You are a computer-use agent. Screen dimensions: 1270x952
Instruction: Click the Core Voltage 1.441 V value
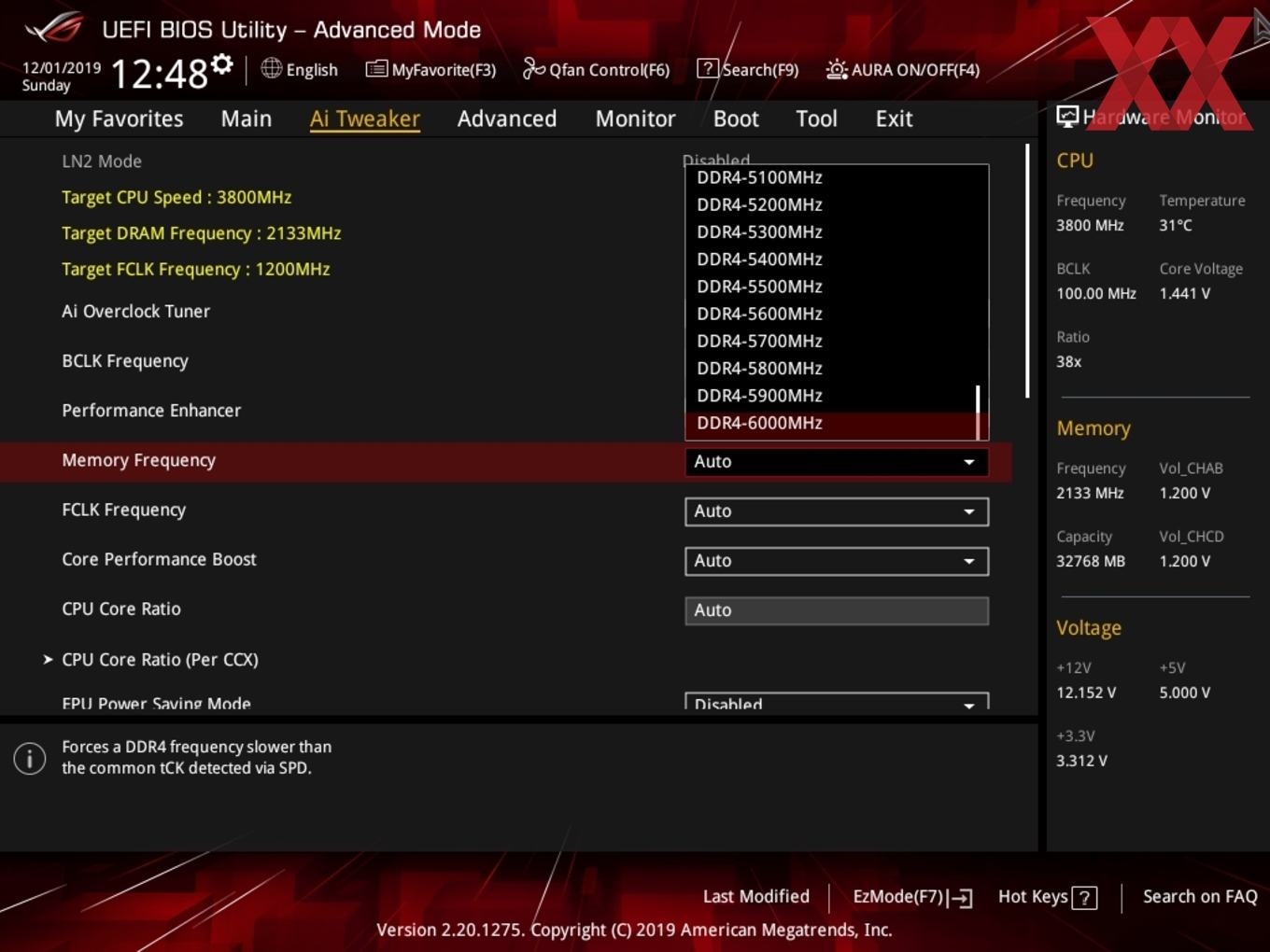coord(1184,293)
